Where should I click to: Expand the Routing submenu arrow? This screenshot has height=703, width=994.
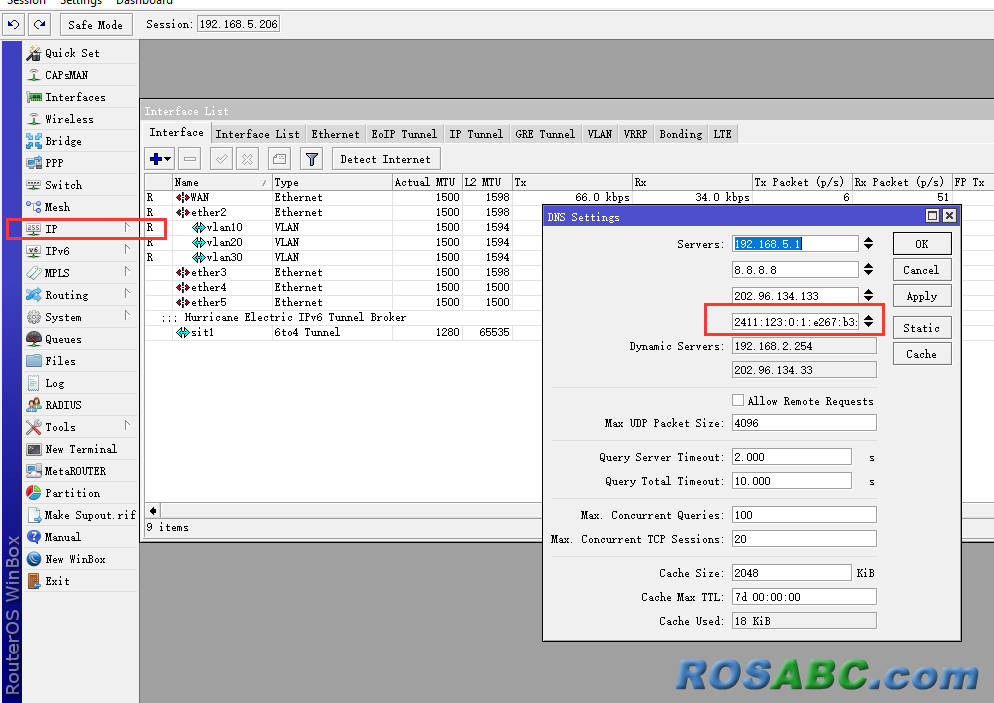(x=127, y=295)
